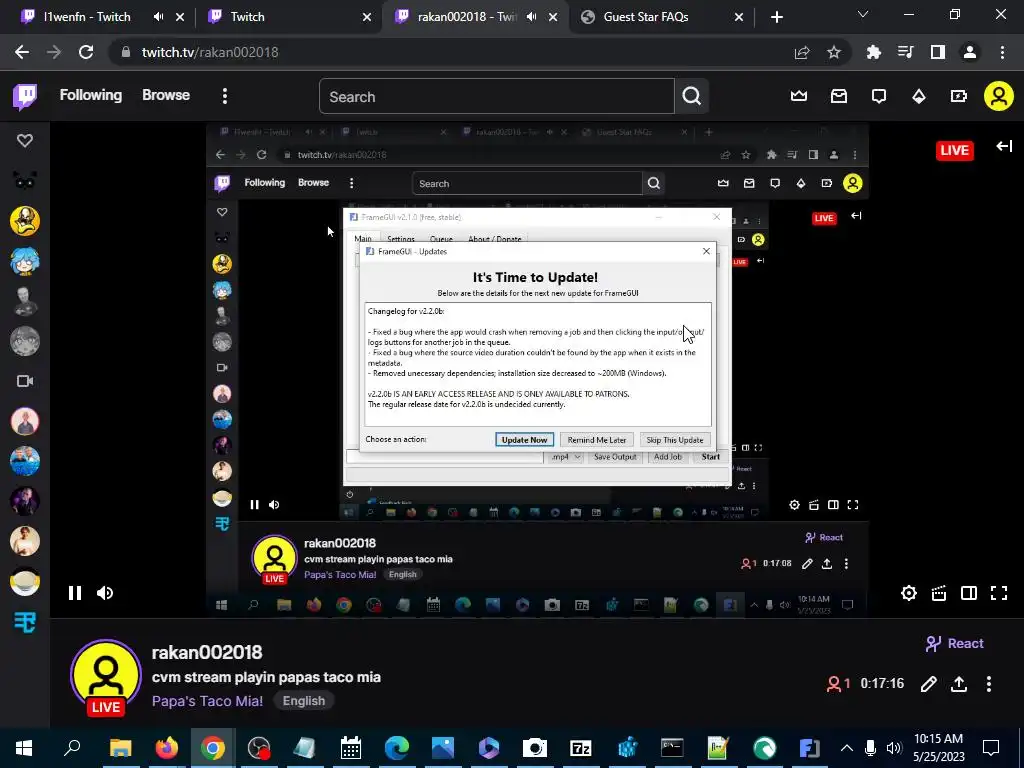
Task: Share the stream with the upload icon
Action: pos(959,684)
